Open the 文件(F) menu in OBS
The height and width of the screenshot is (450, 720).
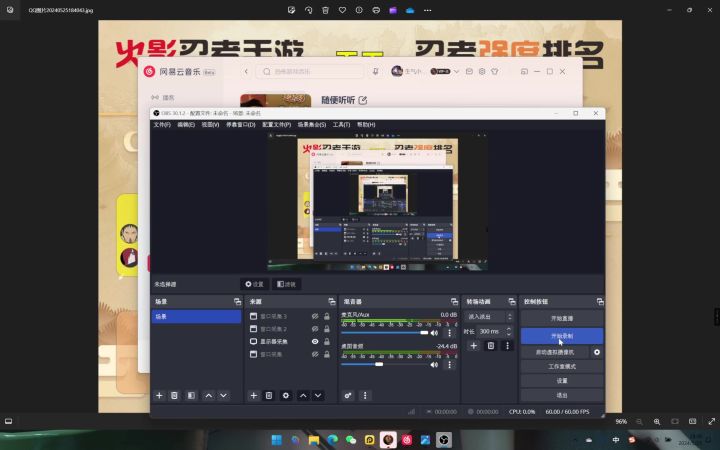pyautogui.click(x=162, y=124)
